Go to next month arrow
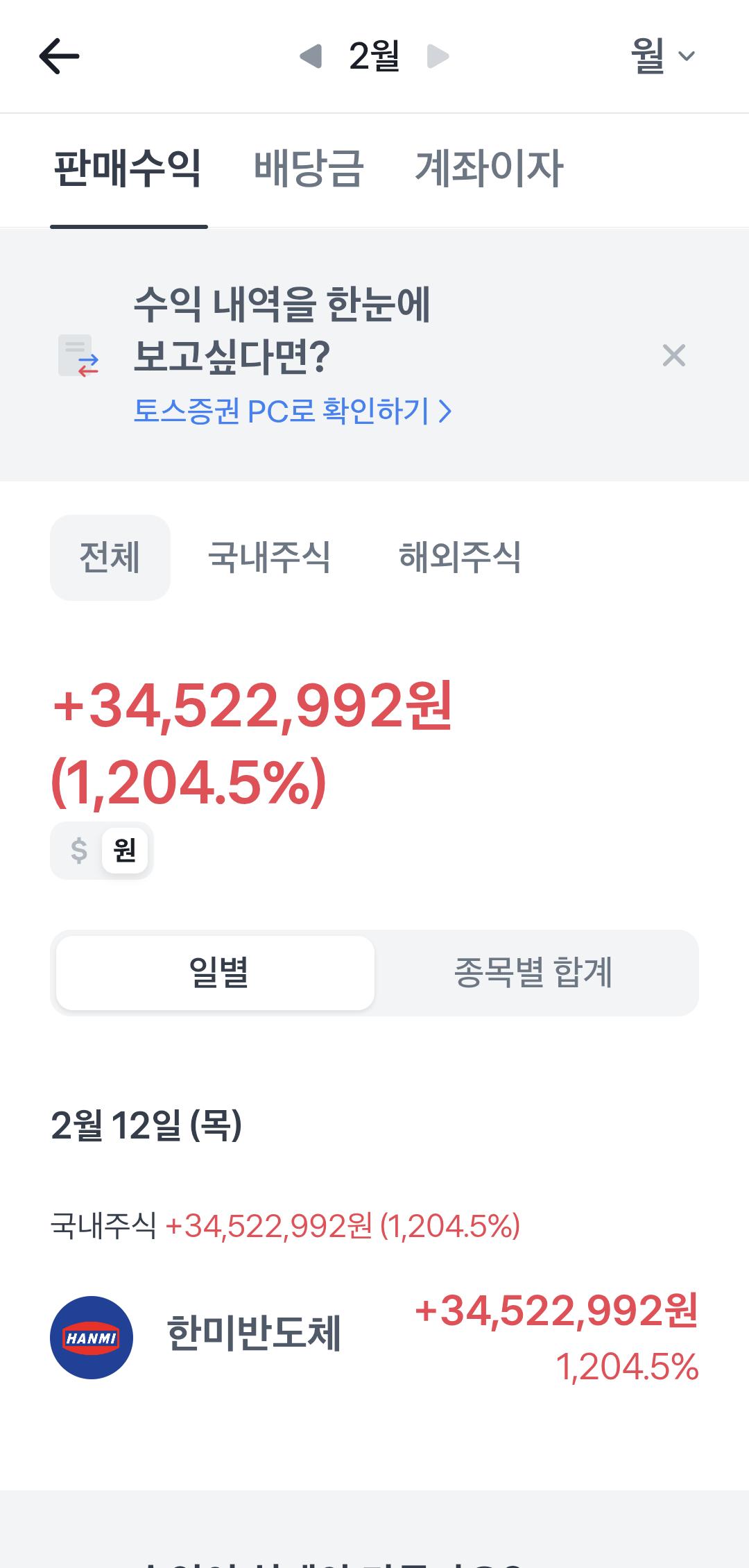Screen dimensions: 749x1568 point(438,56)
